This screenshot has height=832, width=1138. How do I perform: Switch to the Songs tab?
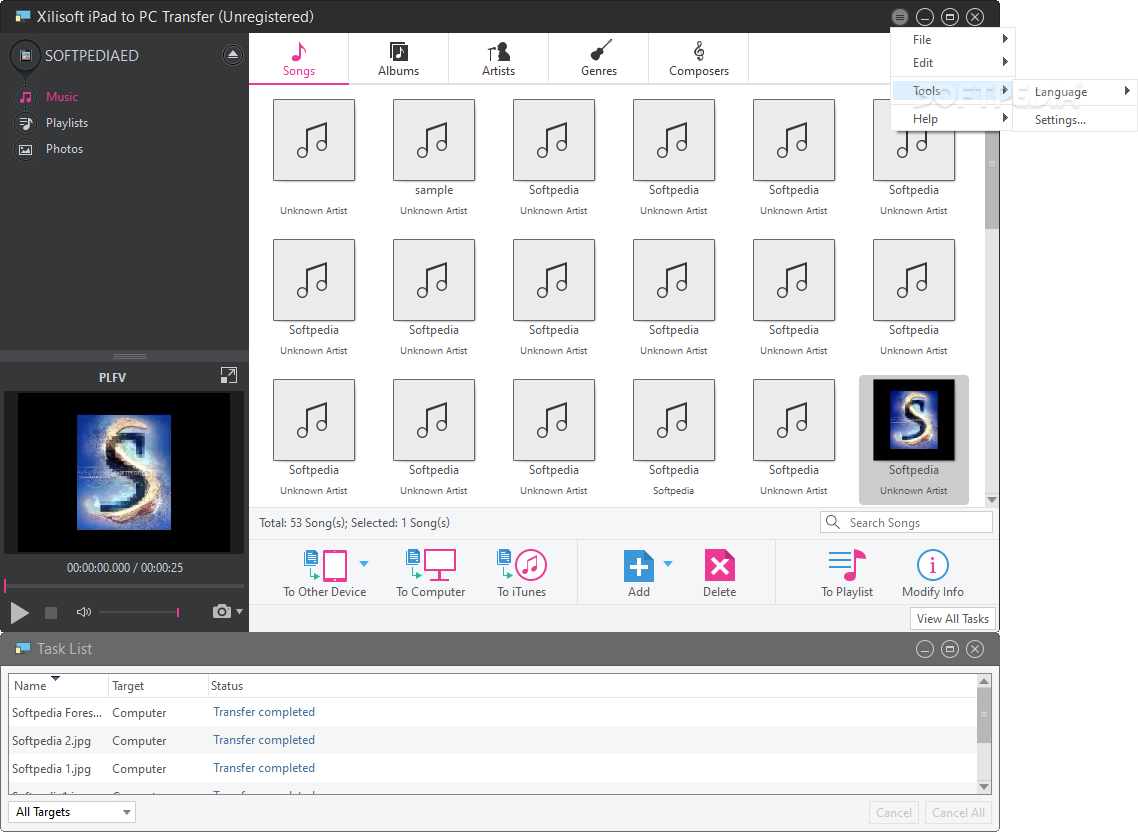tap(298, 59)
